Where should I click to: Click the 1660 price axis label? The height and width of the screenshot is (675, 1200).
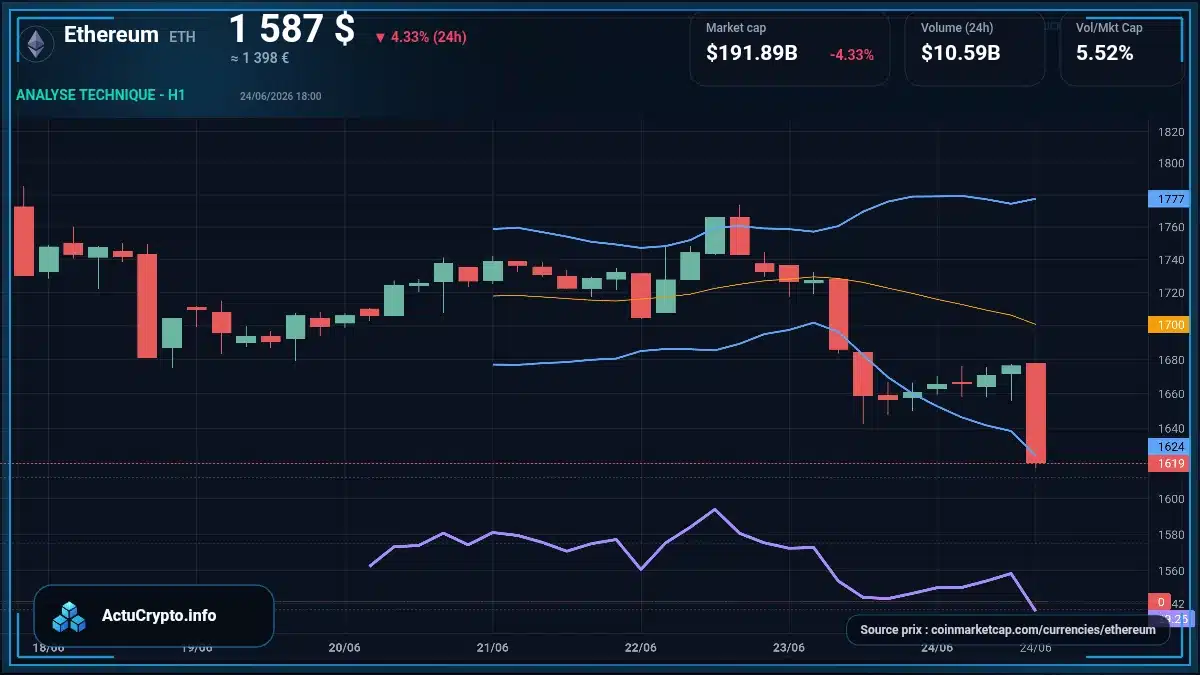(x=1171, y=394)
